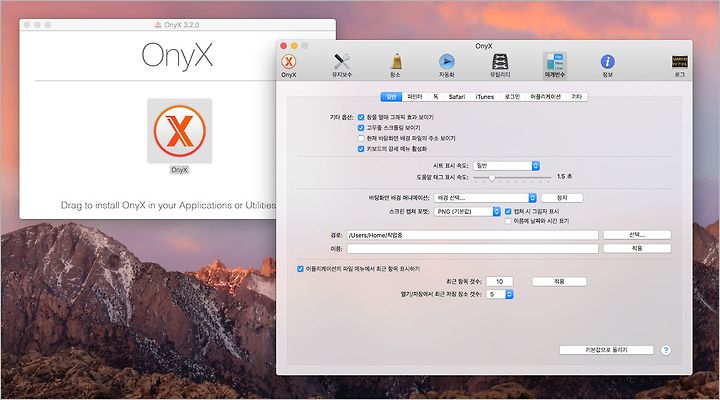Open the OnyX toolbar section with red X icon
720x400 pixels.
tap(288, 66)
